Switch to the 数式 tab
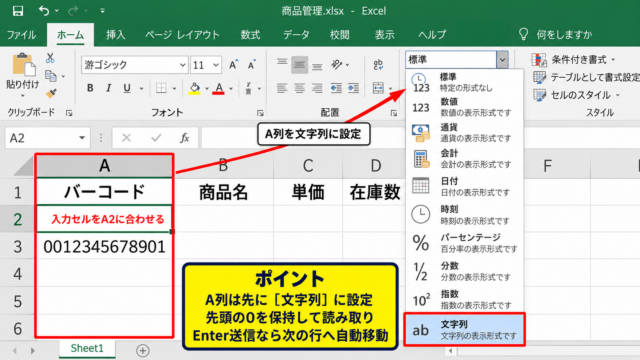Screen dimensions: 640x360 coord(250,35)
